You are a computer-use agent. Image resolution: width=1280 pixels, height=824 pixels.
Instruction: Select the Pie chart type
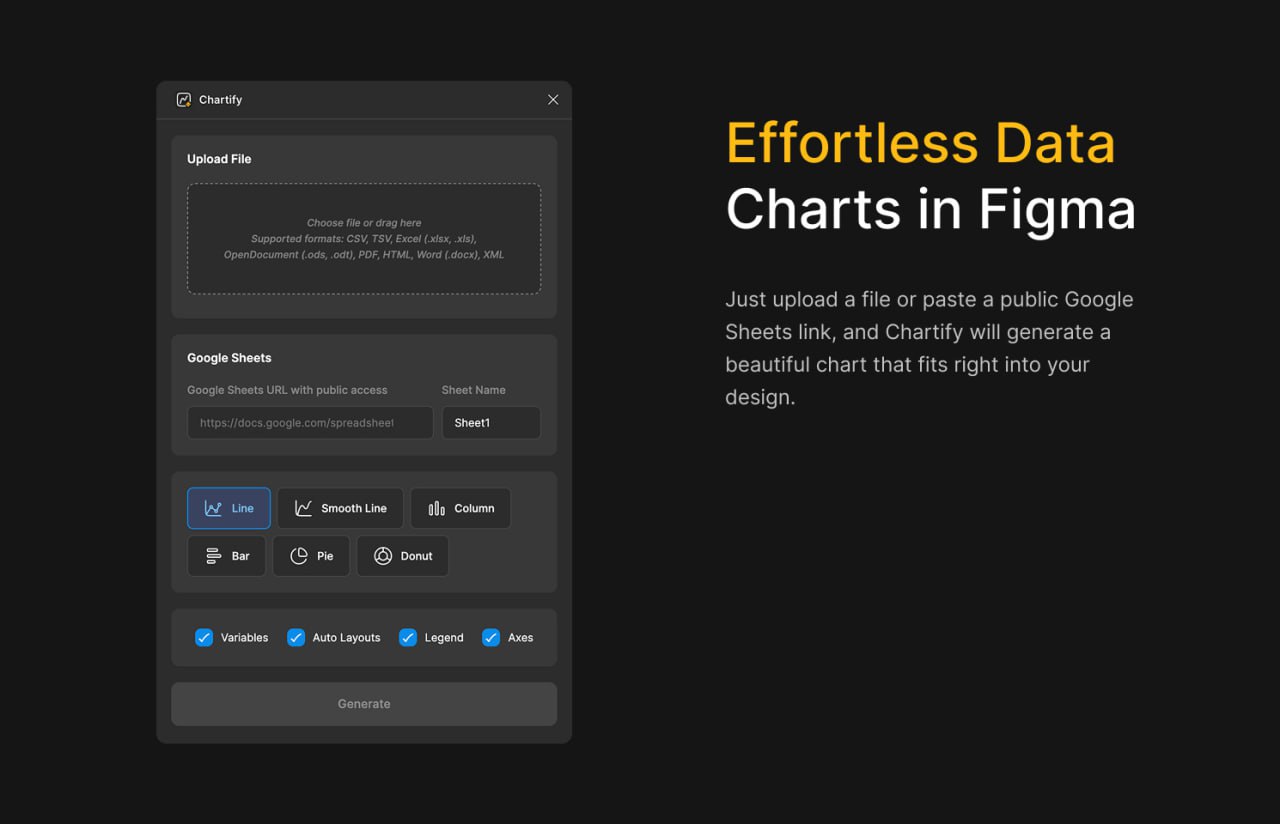(311, 556)
